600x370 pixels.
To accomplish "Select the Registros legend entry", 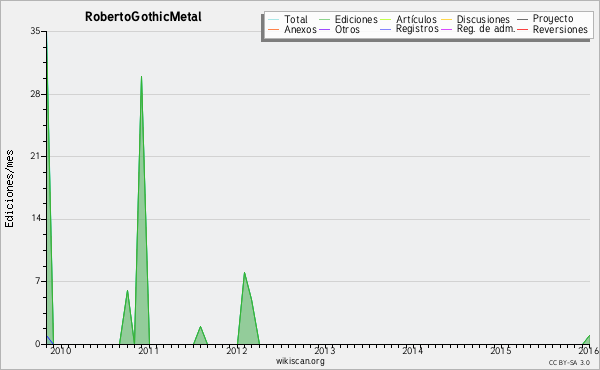I will click(x=417, y=29).
